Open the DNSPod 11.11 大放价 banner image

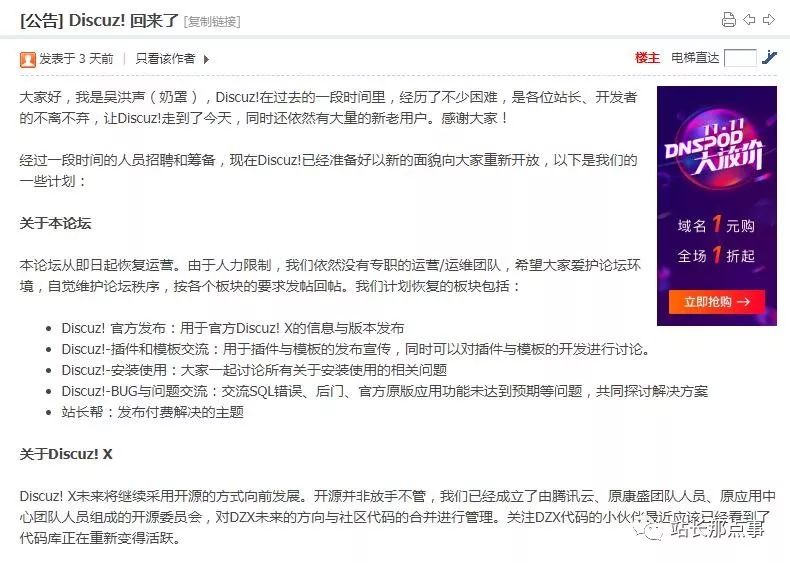coord(716,206)
